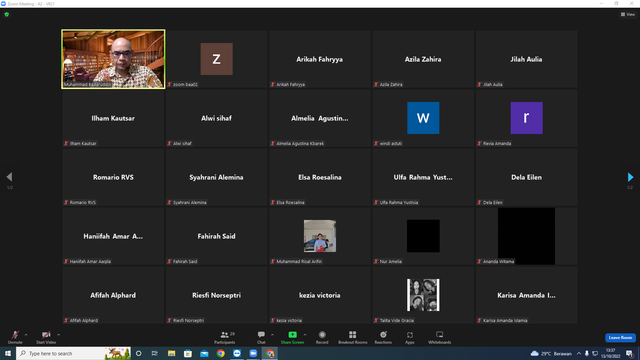Click Nur Amelia's black avatar
This screenshot has width=640, height=360.
423,236
